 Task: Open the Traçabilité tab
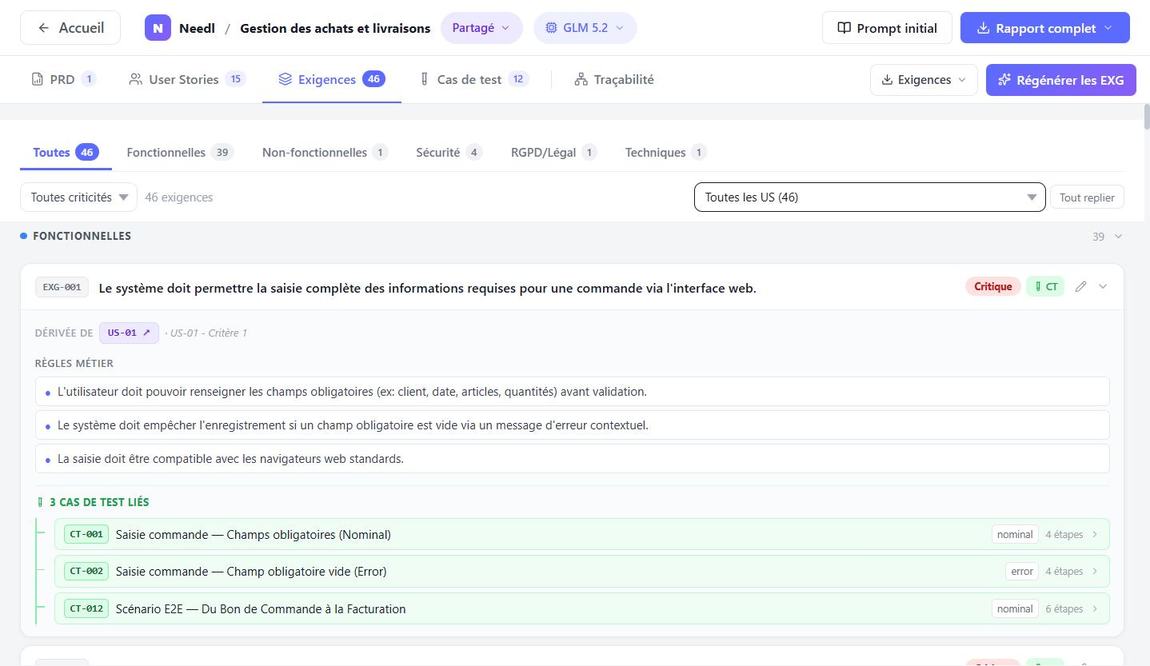(614, 79)
